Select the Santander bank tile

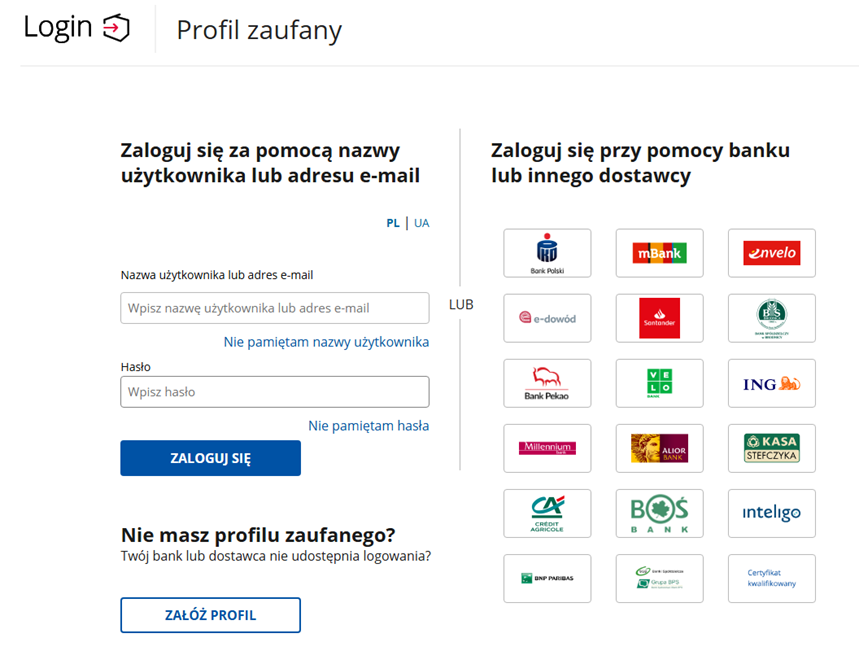pyautogui.click(x=659, y=319)
